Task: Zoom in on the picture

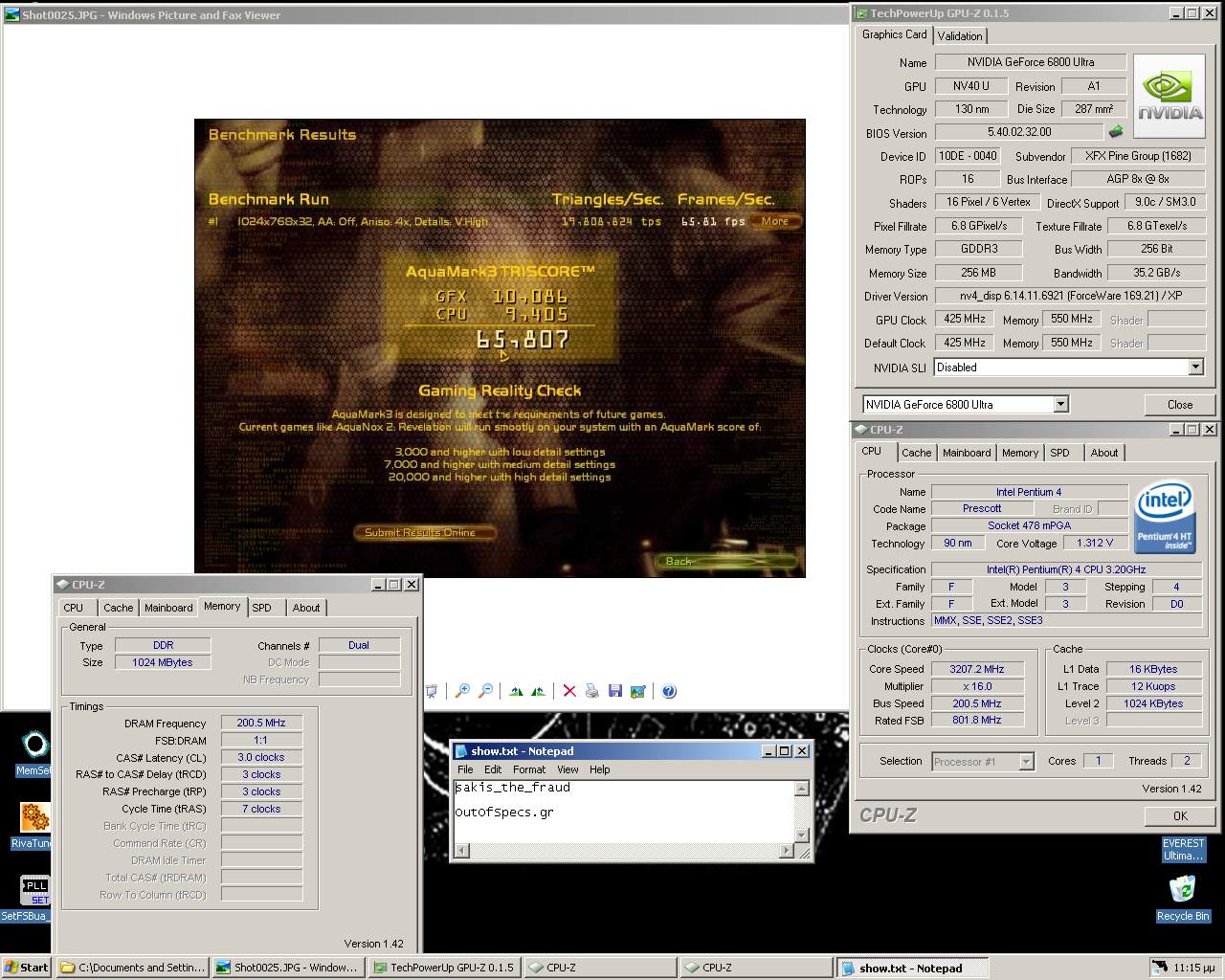Action: [x=462, y=691]
